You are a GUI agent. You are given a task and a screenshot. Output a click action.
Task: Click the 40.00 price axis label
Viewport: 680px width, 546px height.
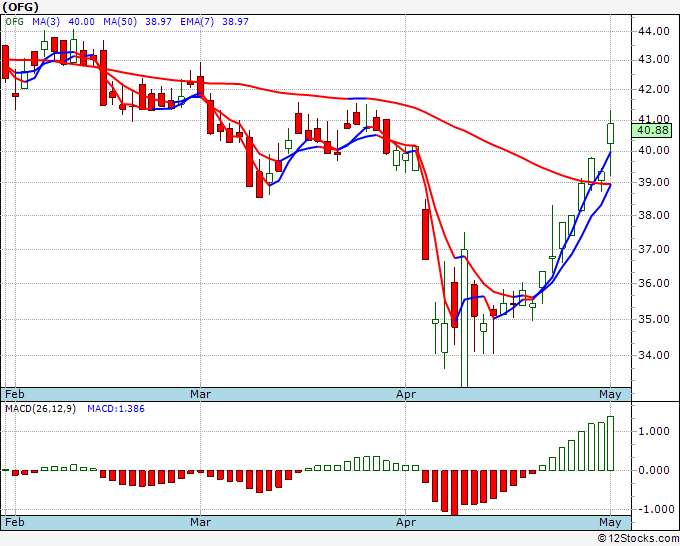(653, 150)
